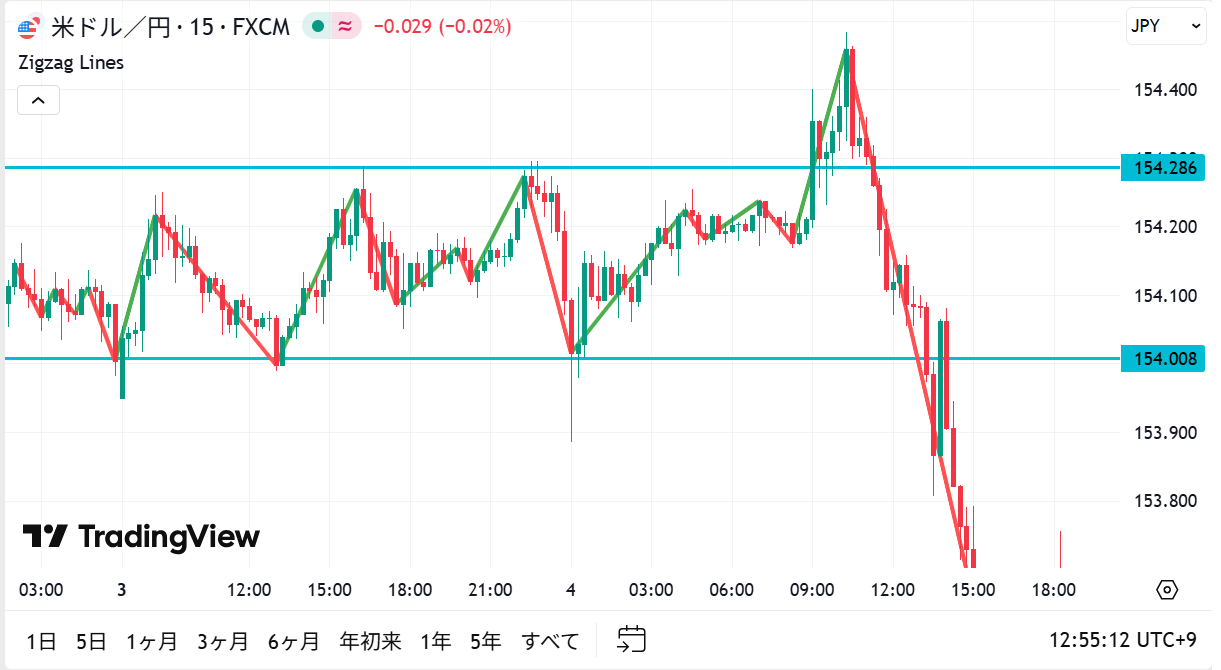
Task: Click the pink approximate-data wave icon
Action: tap(345, 27)
